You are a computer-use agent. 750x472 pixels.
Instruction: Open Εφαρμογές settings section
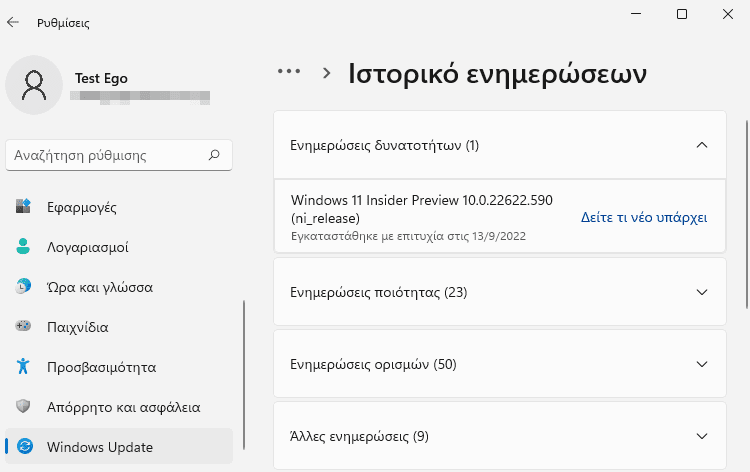(x=119, y=207)
